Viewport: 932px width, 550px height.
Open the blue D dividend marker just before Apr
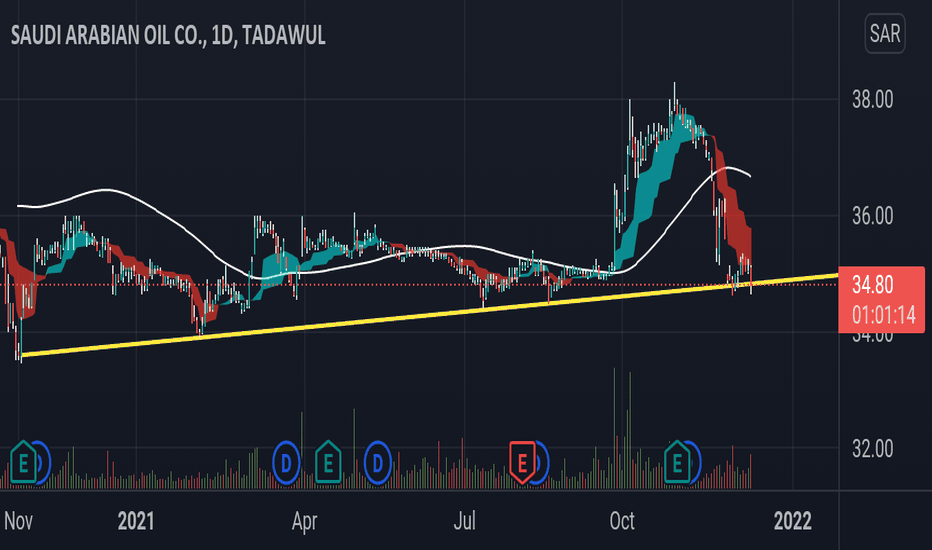click(x=286, y=462)
